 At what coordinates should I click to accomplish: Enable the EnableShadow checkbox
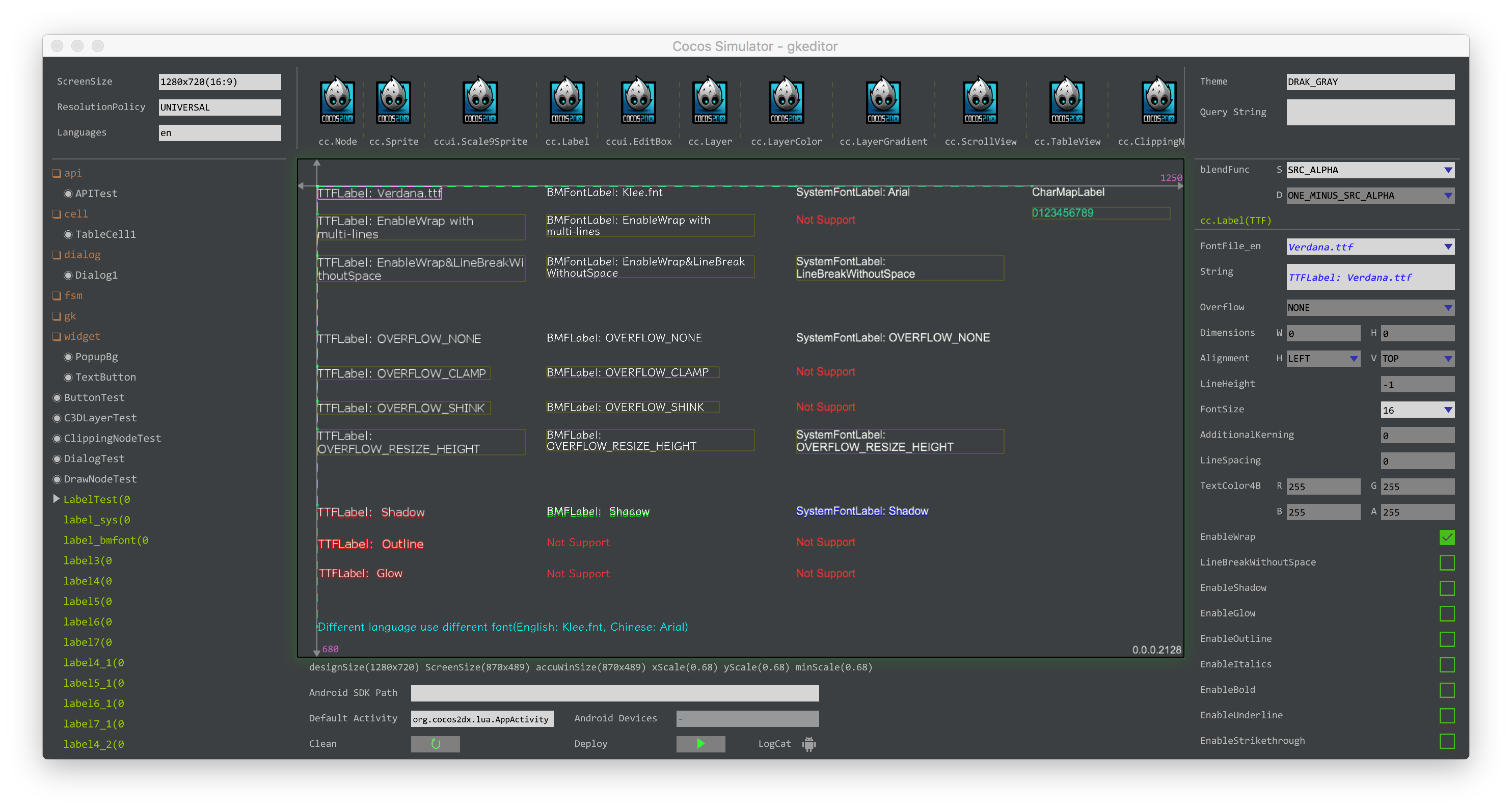1446,588
